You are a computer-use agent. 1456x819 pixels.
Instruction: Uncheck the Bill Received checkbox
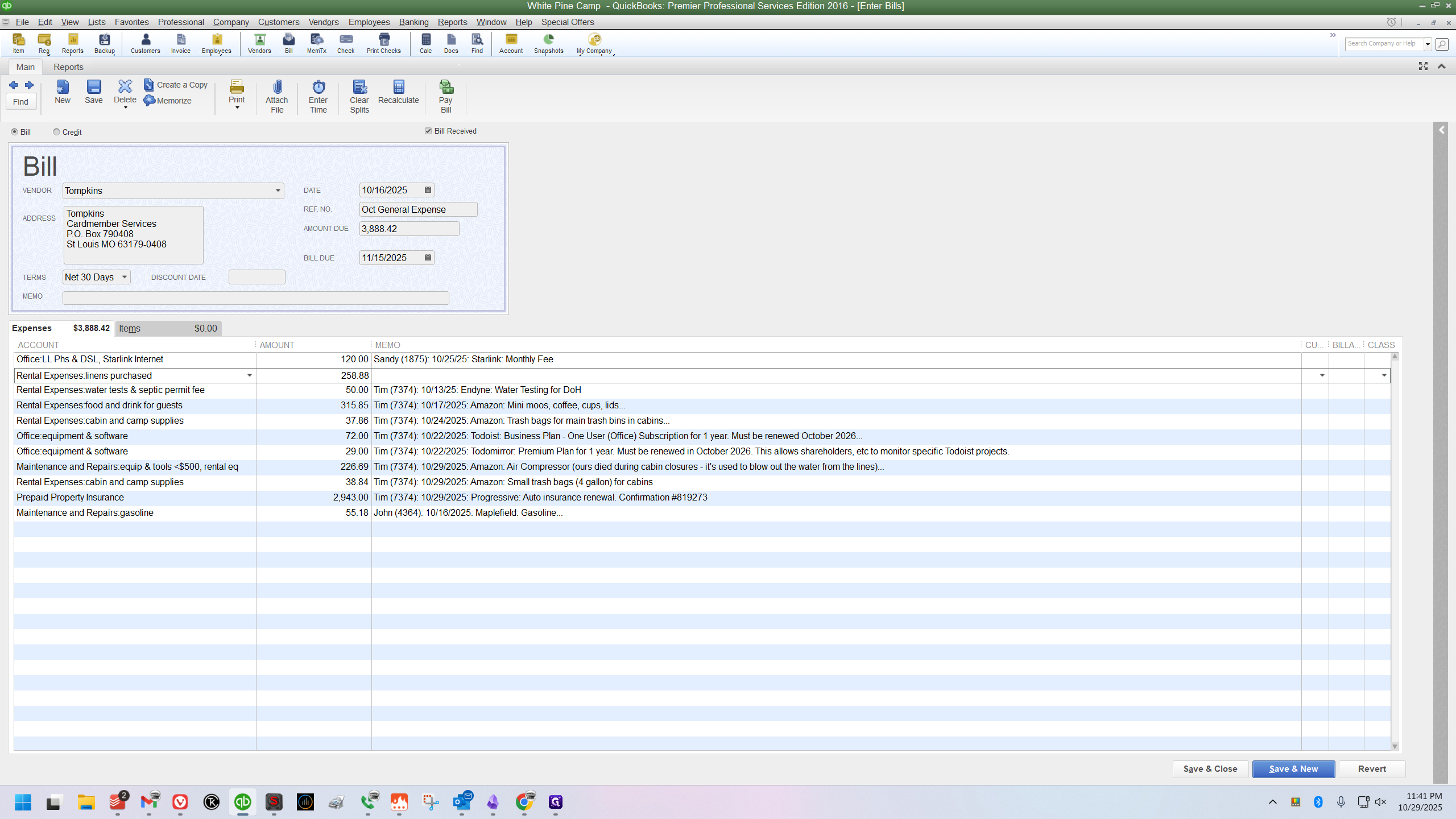tap(428, 131)
